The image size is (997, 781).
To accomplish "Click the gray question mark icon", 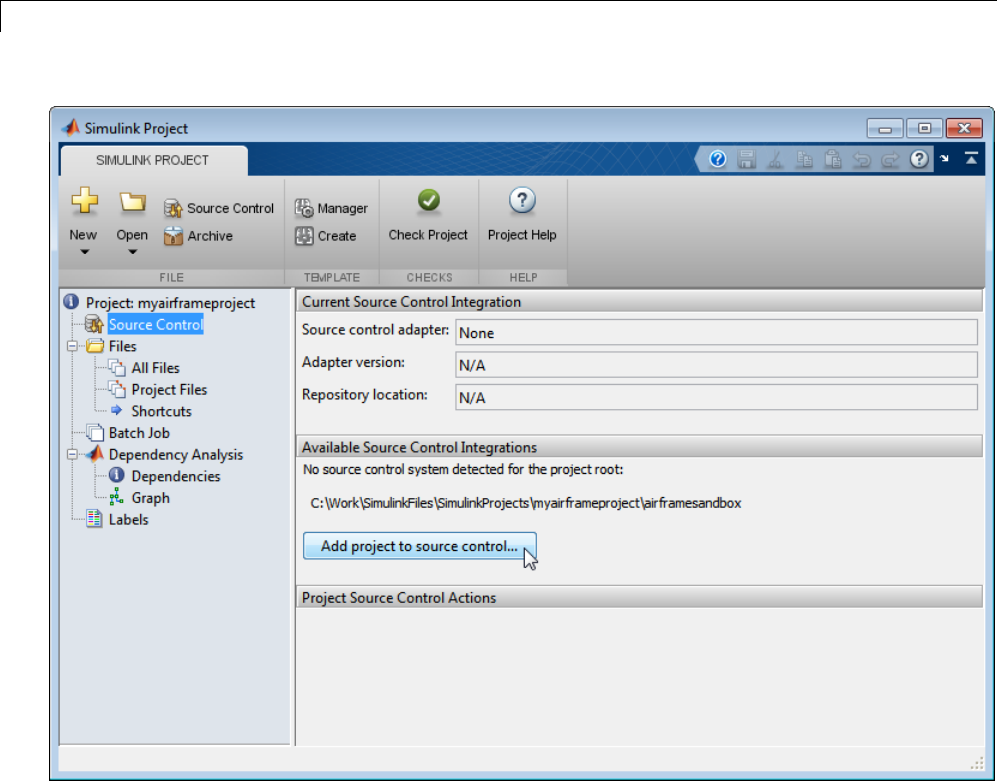I will point(919,159).
